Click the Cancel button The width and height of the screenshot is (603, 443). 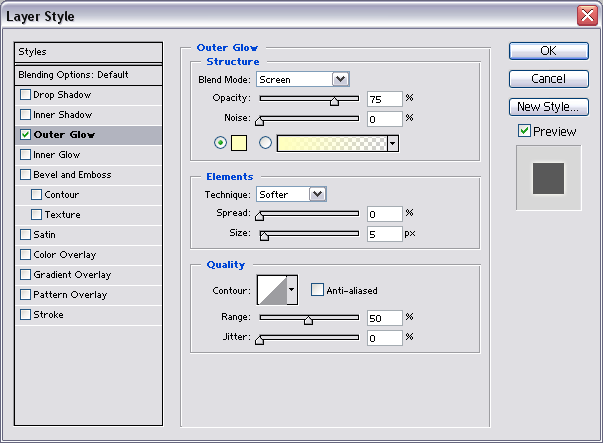click(549, 79)
